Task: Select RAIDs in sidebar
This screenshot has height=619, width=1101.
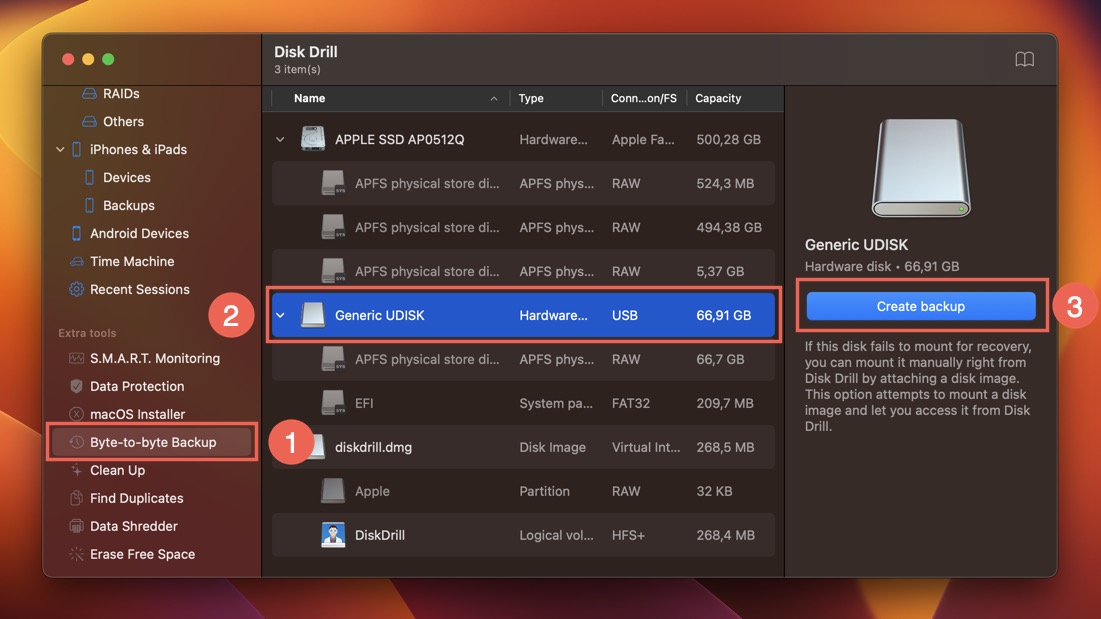Action: (121, 93)
